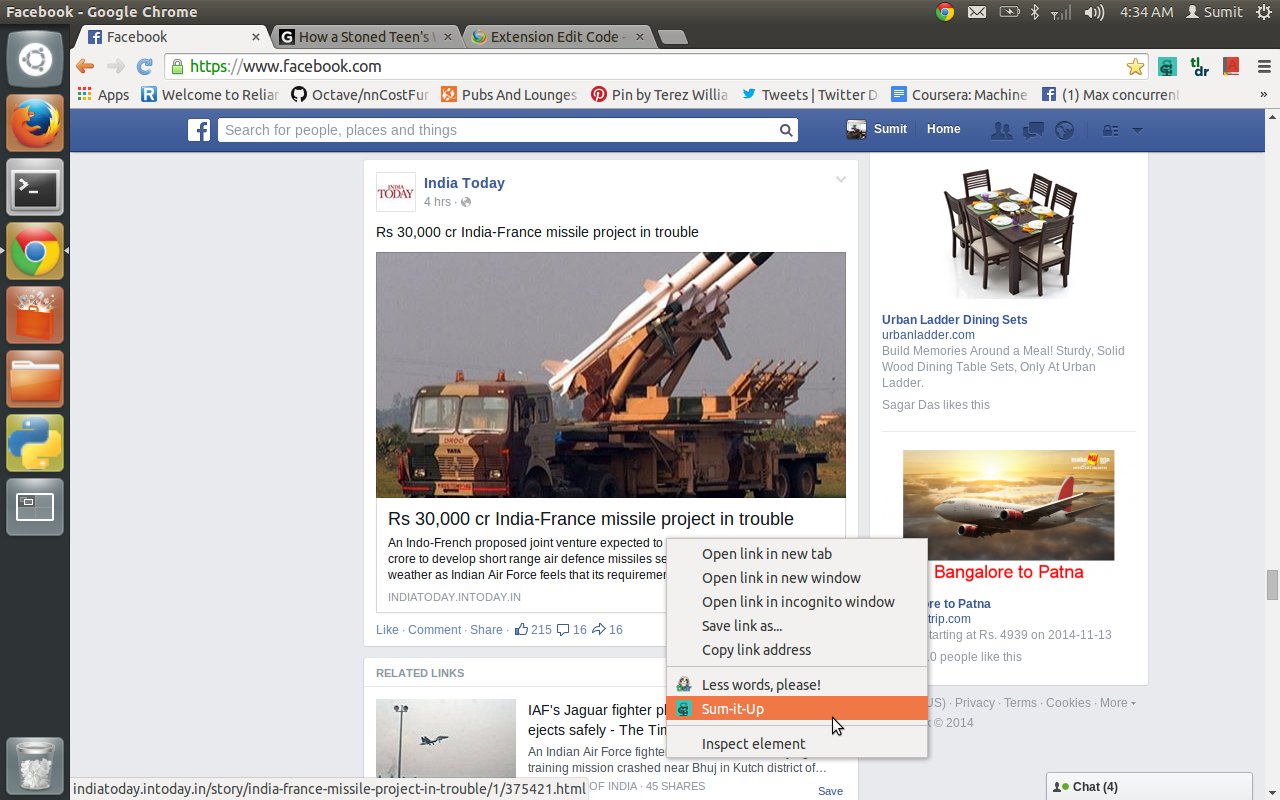Show hidden bookmarks via the overflow chevron
The image size is (1280, 800).
pos(1263,95)
